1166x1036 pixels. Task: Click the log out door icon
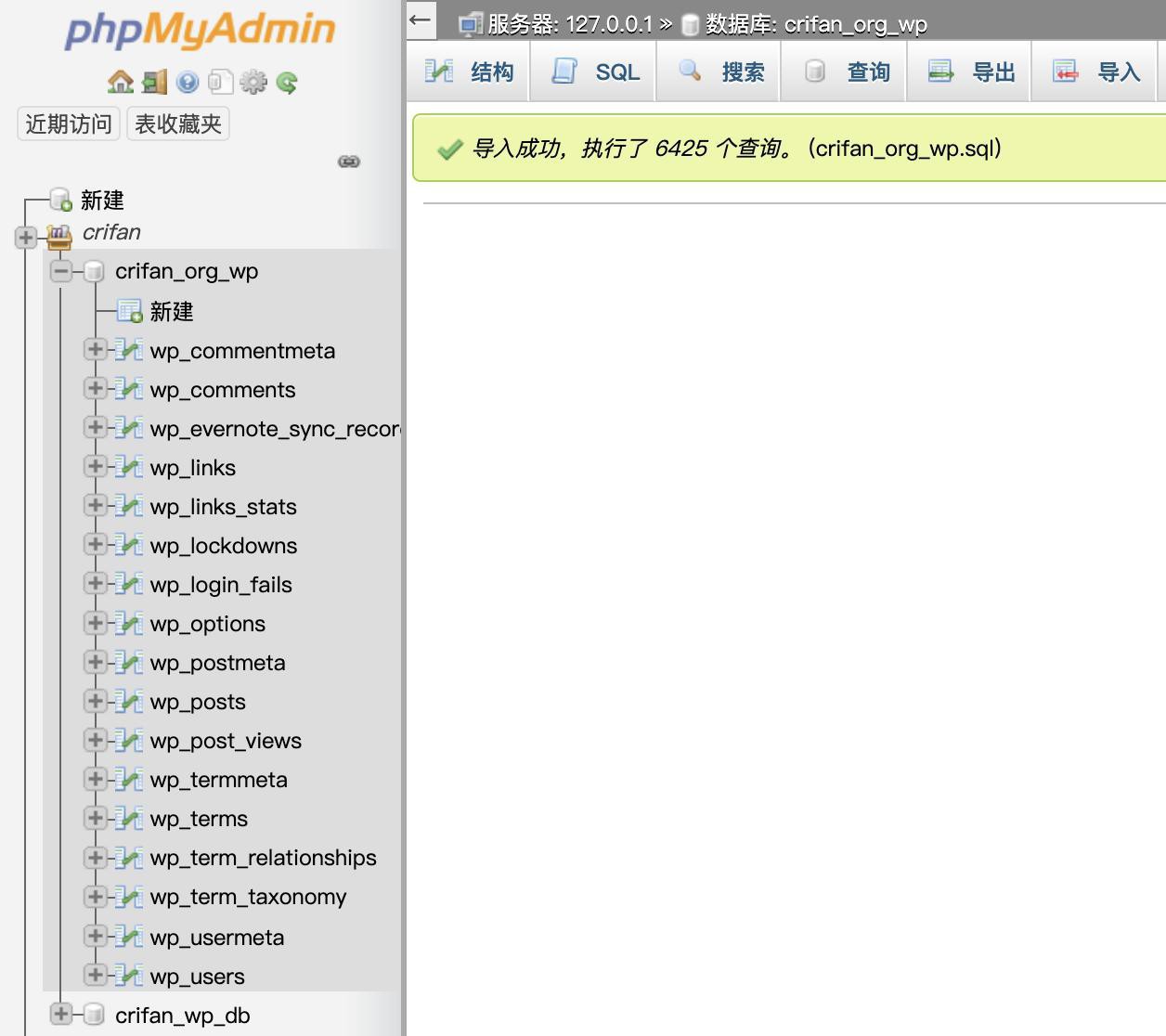[x=154, y=83]
